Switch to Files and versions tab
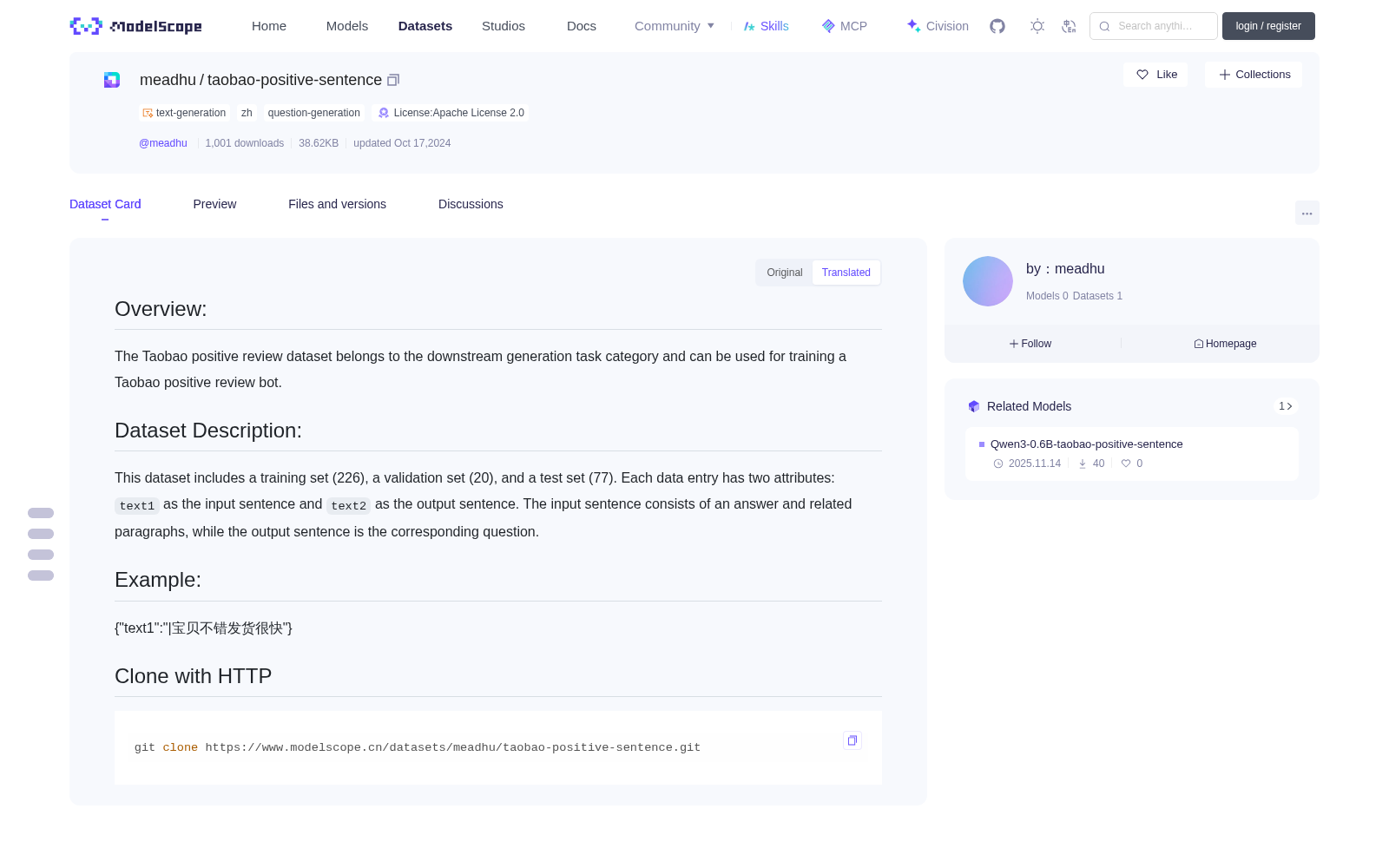The height and width of the screenshot is (868, 1389). point(337,204)
